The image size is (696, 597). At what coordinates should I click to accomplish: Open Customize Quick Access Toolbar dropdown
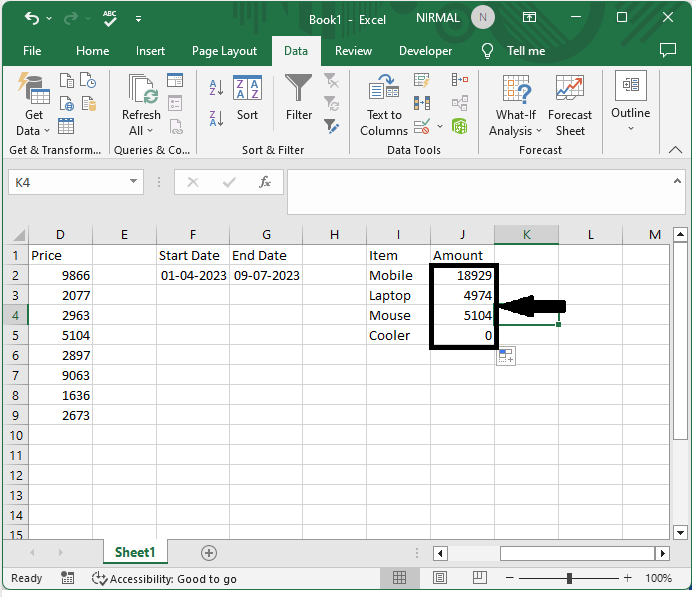[138, 19]
